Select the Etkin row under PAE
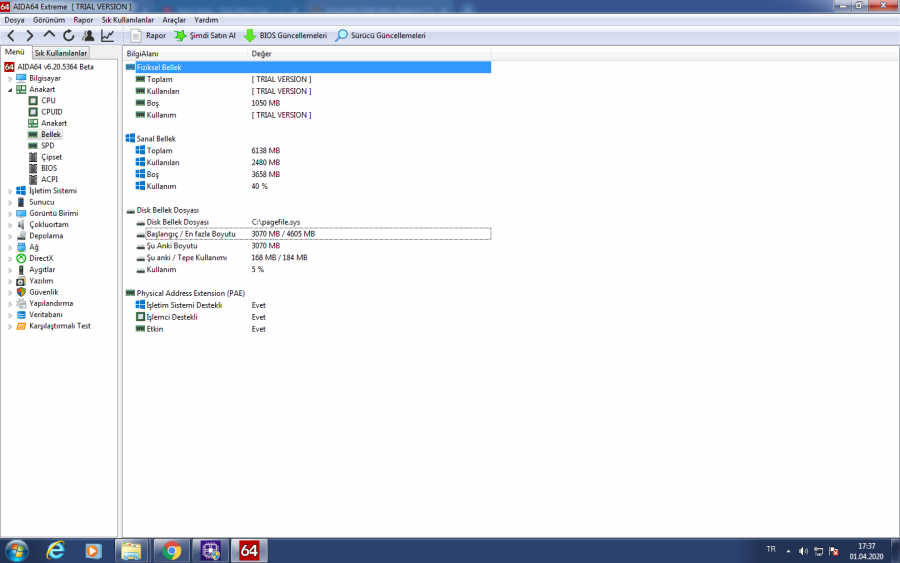The height and width of the screenshot is (563, 900). pos(308,329)
